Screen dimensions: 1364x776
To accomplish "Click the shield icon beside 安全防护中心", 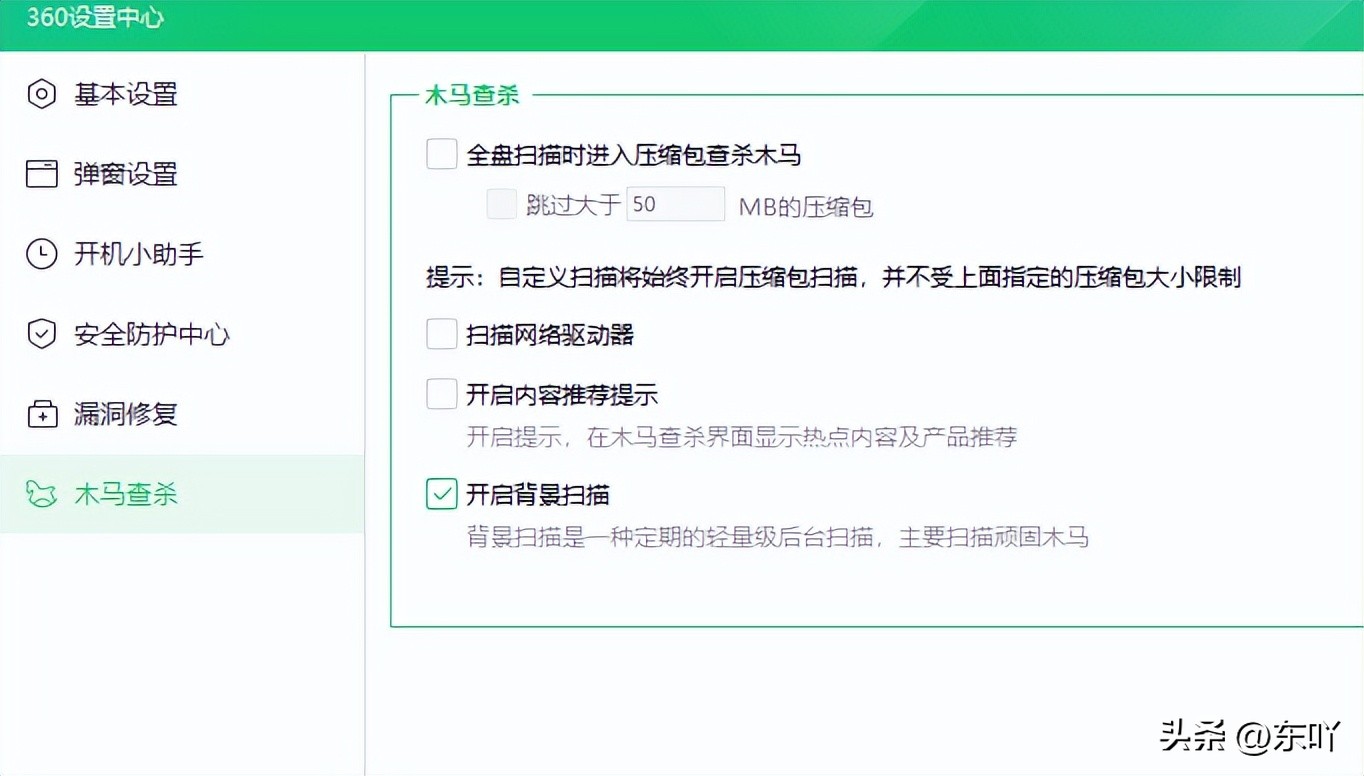I will (x=41, y=334).
